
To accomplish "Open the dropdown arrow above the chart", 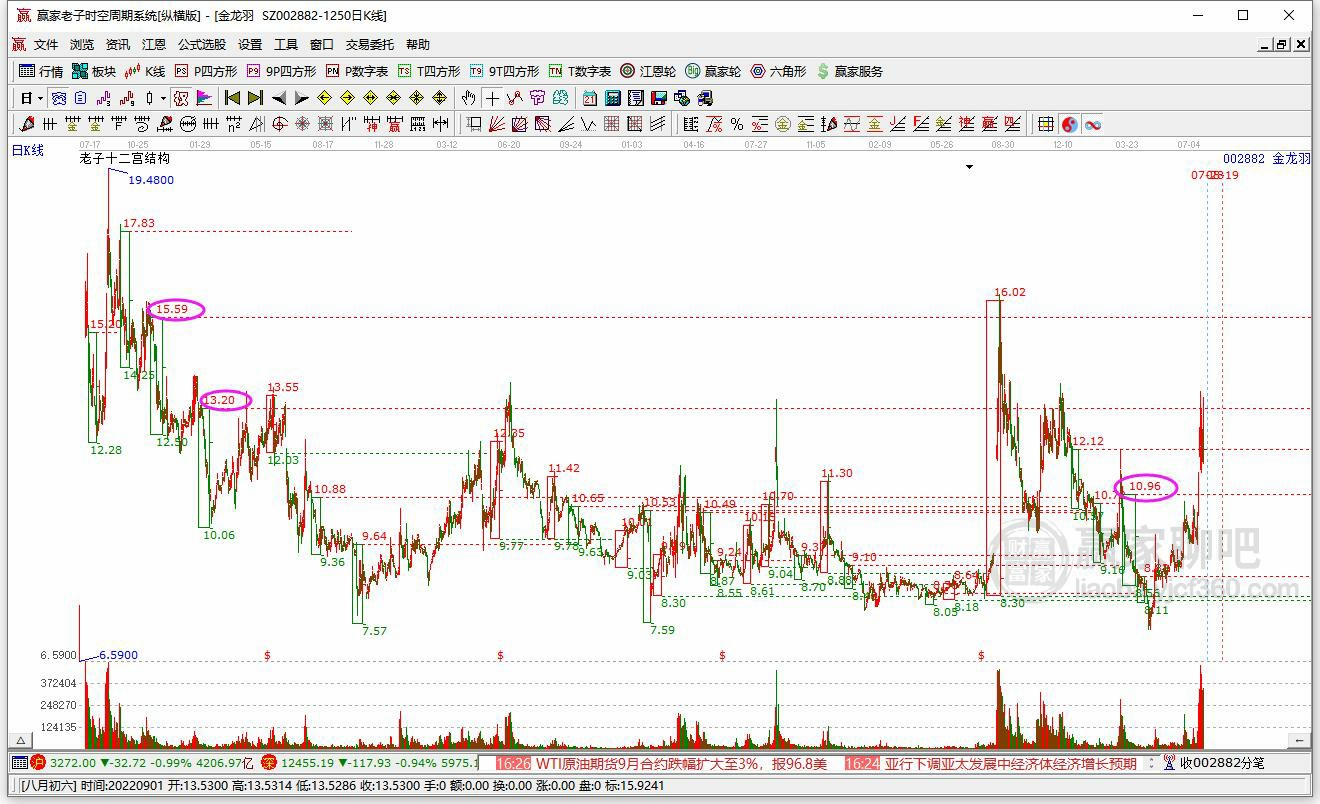I will point(969,167).
